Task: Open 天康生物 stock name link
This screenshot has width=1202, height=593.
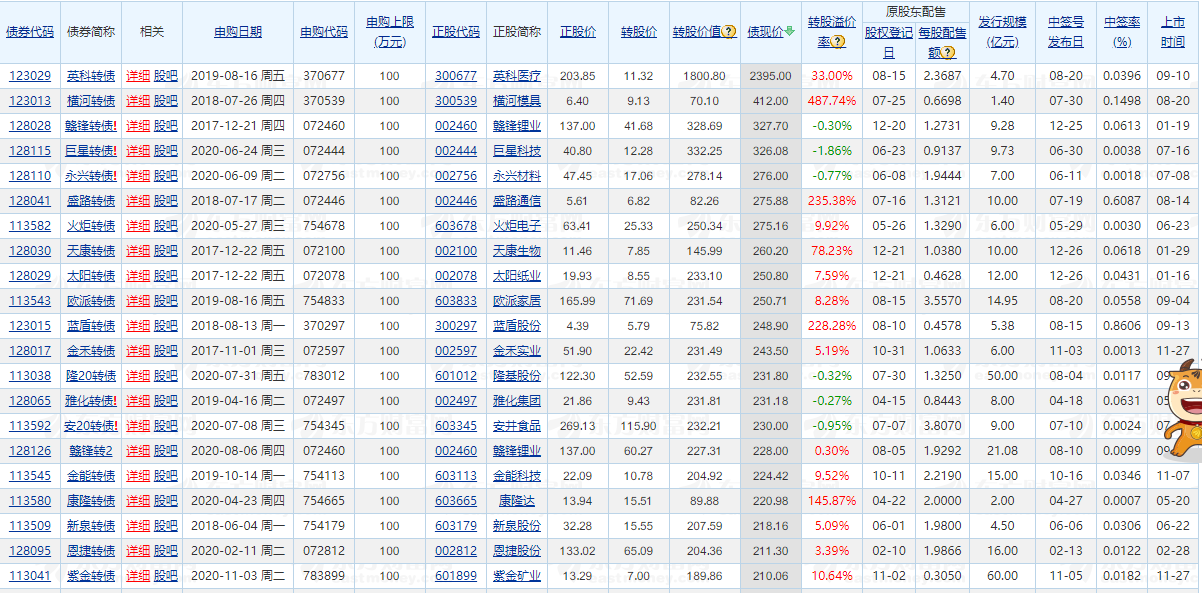Action: [x=517, y=251]
